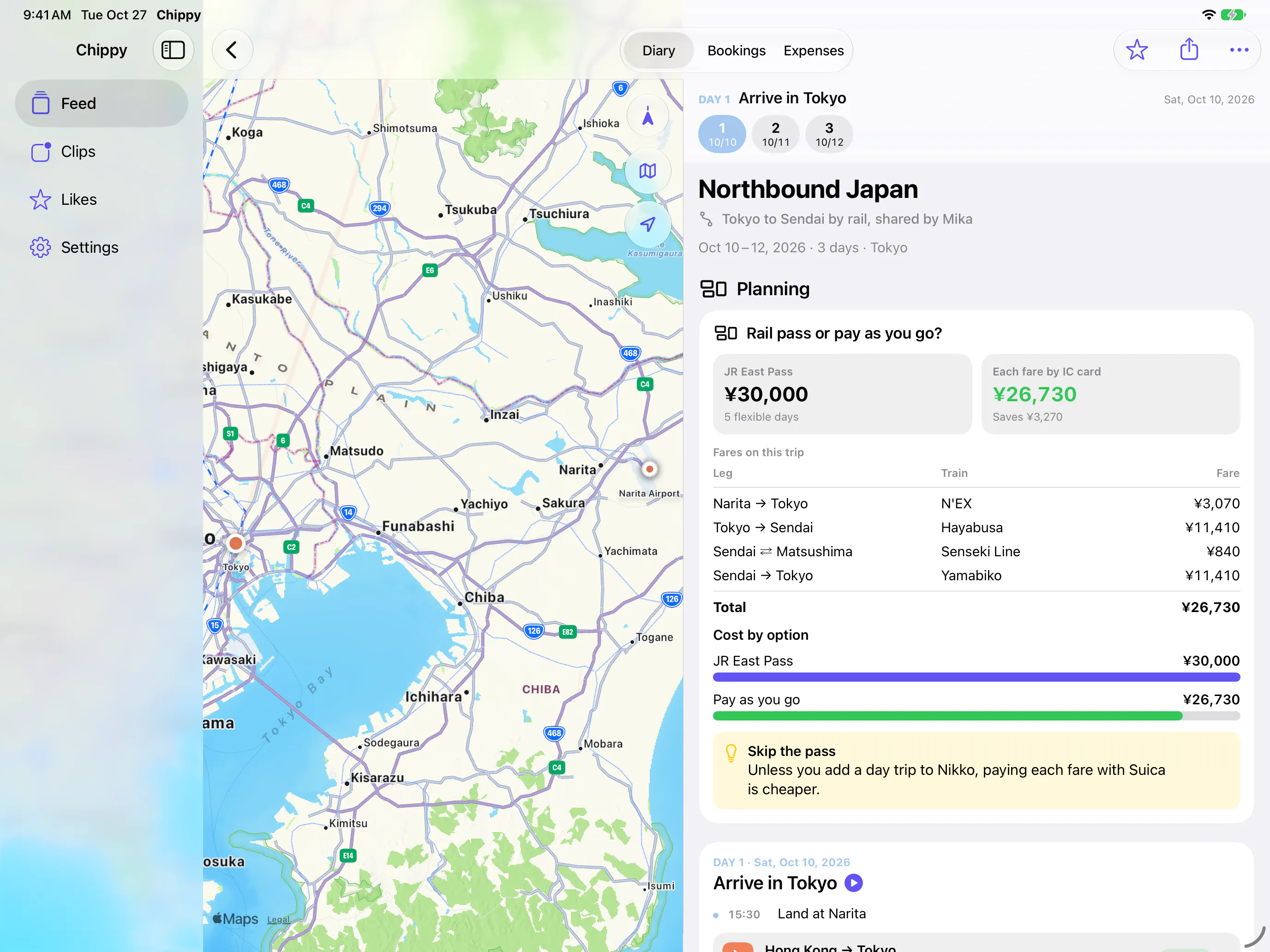Toggle the sidebar panel icon

tap(173, 50)
